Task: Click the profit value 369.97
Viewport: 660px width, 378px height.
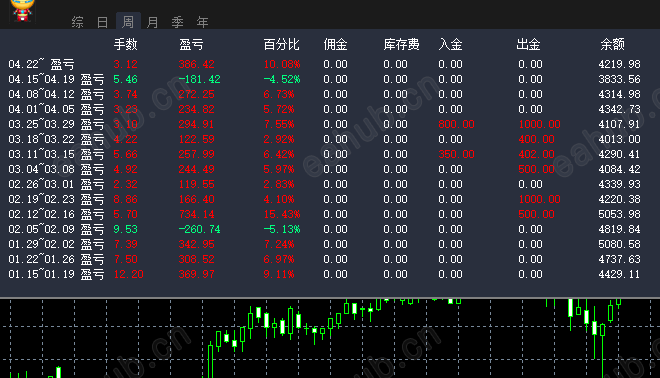Action: [197, 274]
